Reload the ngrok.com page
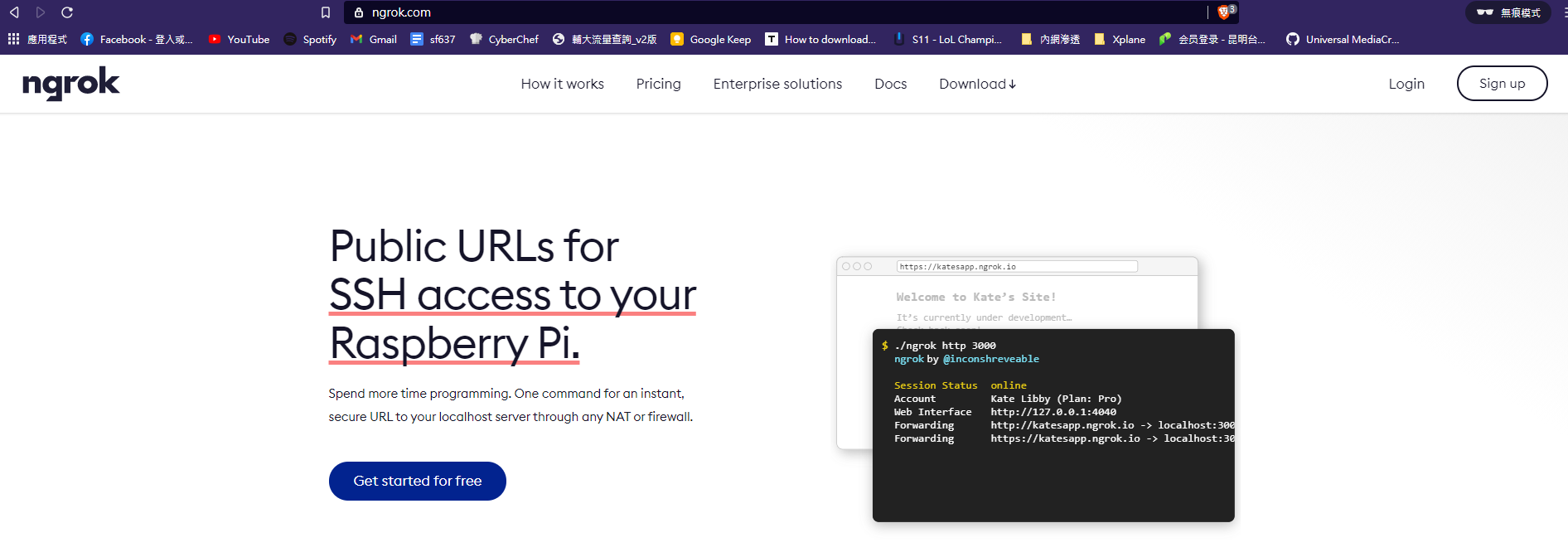 (67, 12)
